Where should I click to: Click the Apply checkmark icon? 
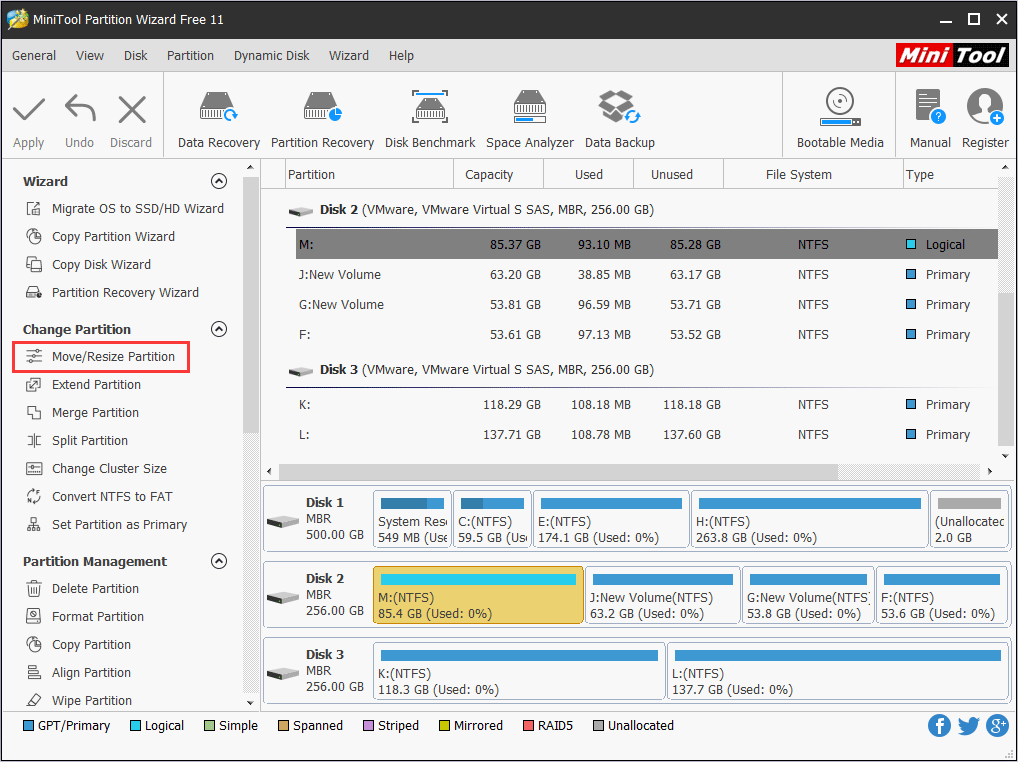(29, 109)
